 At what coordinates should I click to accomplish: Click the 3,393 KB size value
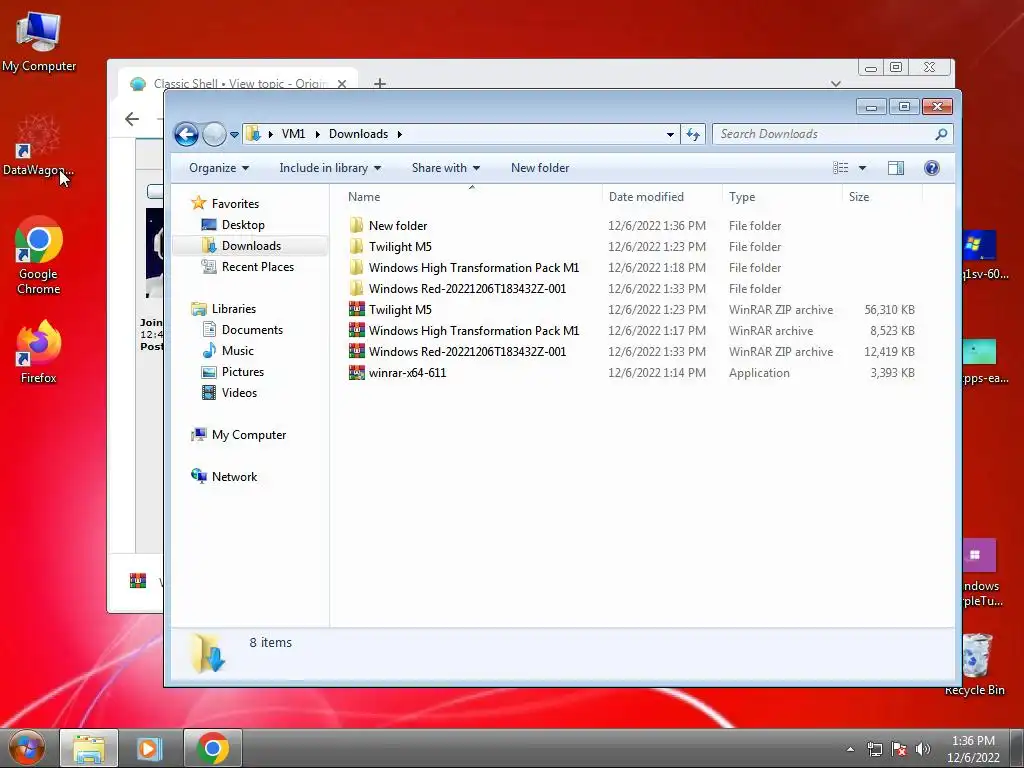[892, 372]
